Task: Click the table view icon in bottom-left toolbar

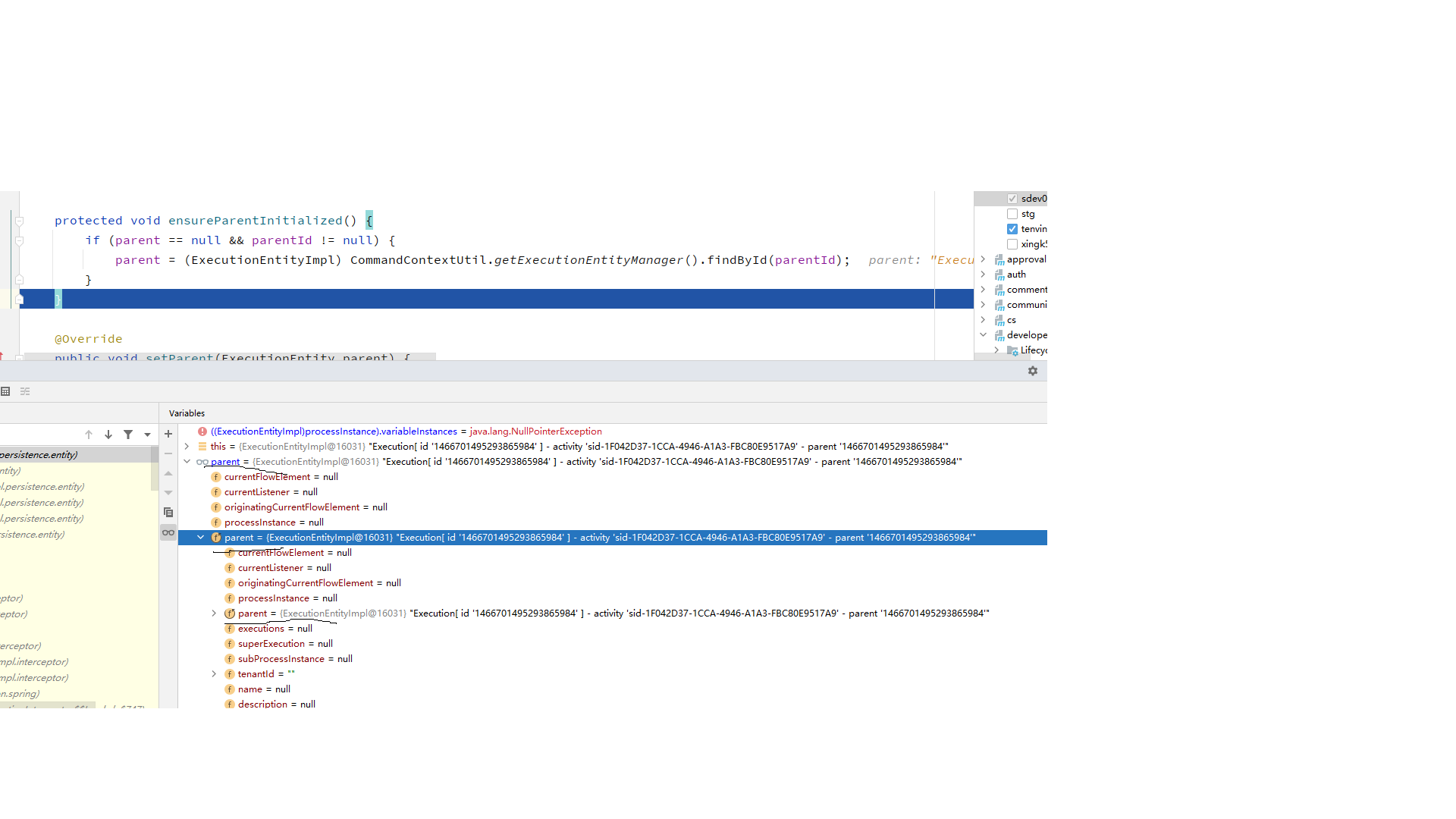Action: 6,391
